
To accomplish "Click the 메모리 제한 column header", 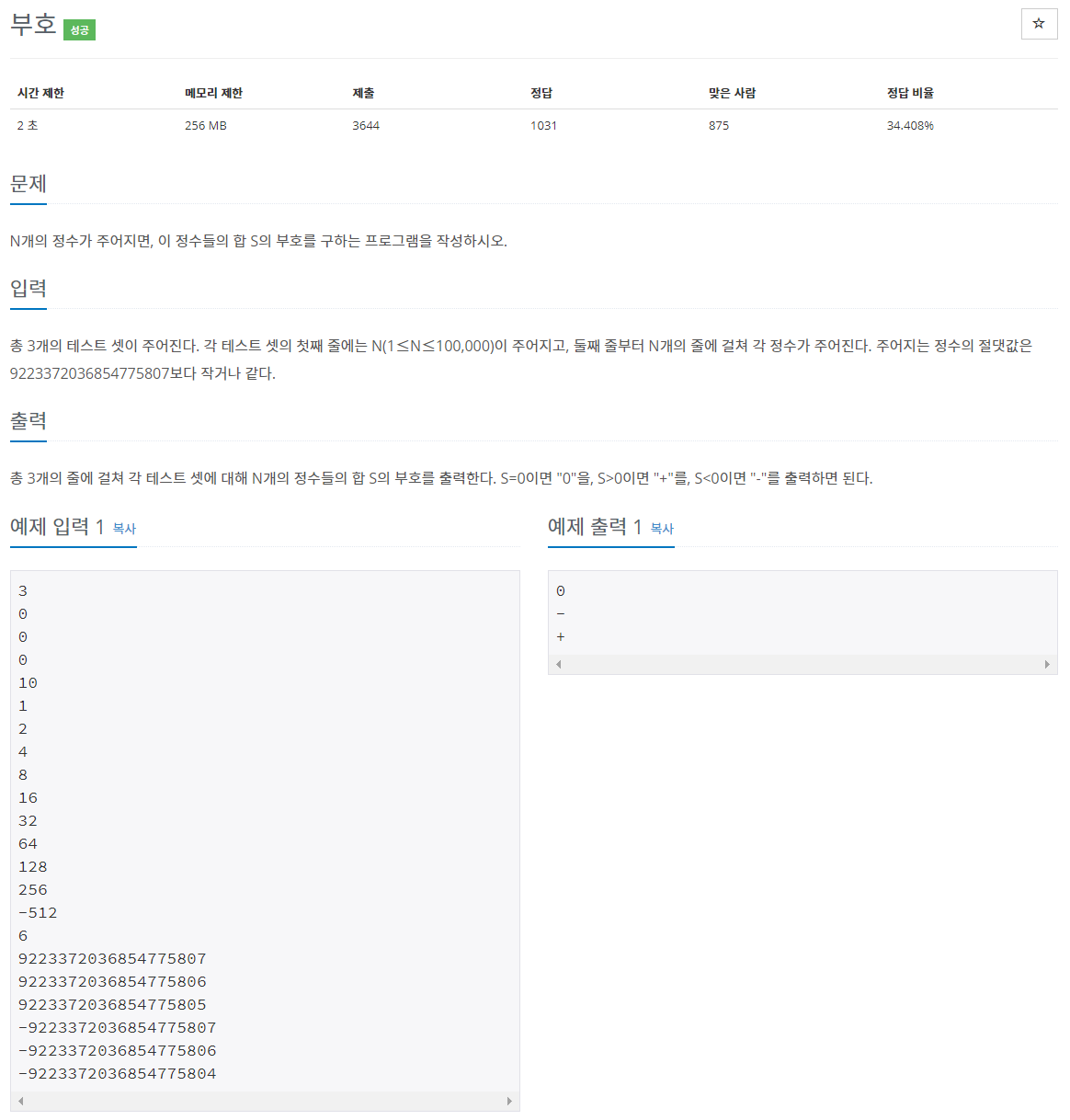I will [x=213, y=93].
